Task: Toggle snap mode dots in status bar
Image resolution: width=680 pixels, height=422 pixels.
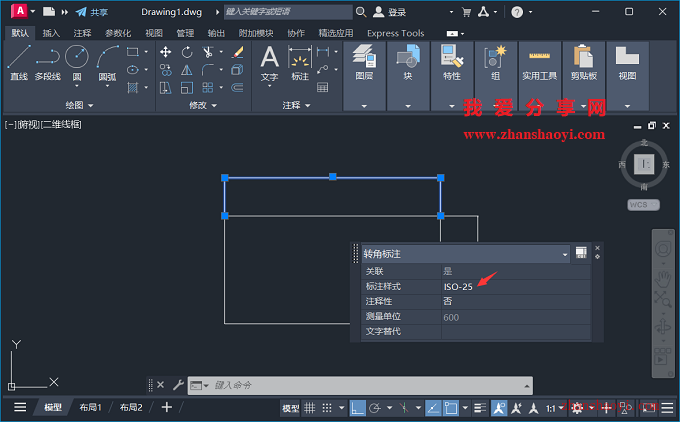Action: (327, 408)
